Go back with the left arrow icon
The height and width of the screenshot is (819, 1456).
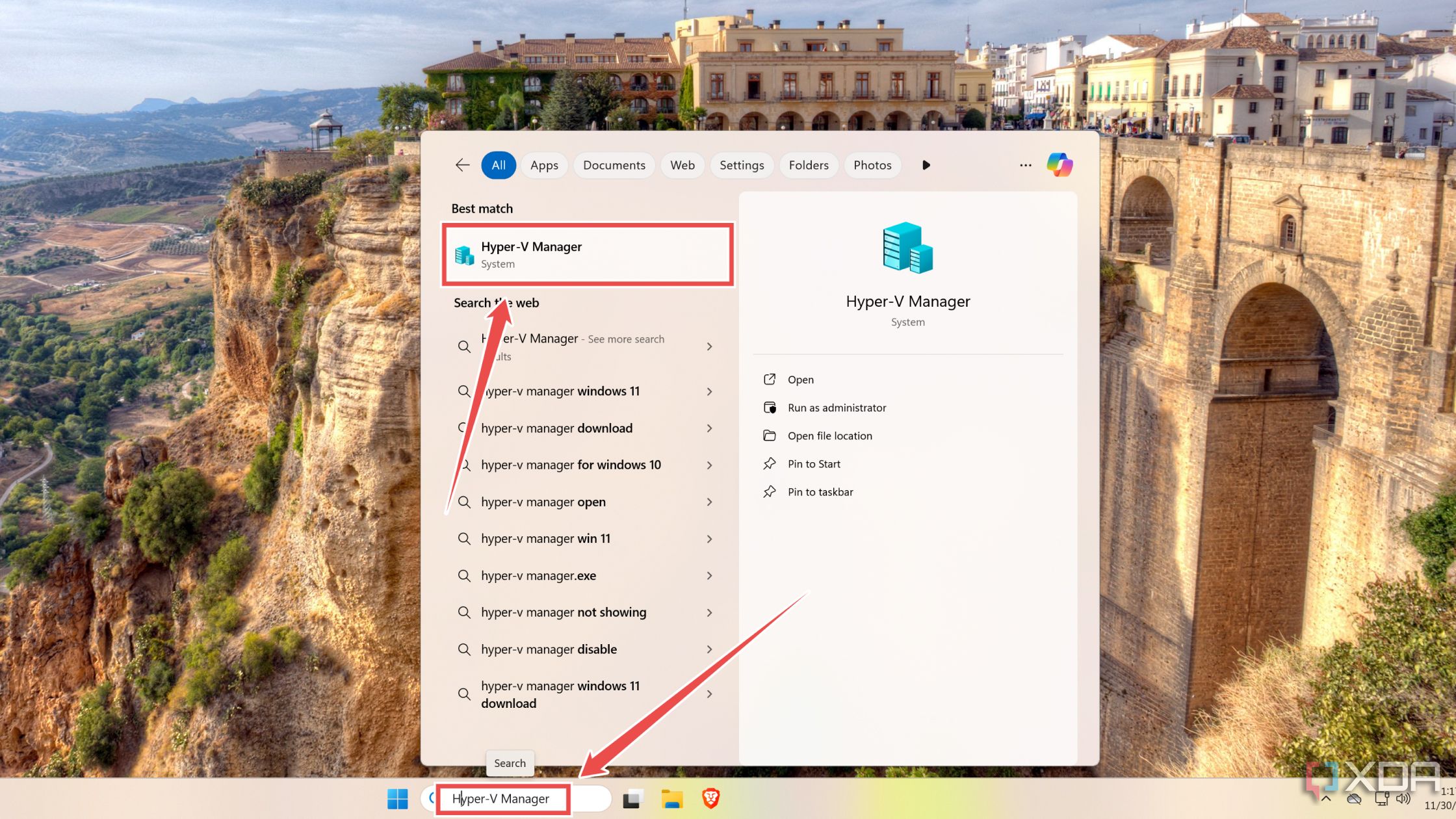point(462,165)
